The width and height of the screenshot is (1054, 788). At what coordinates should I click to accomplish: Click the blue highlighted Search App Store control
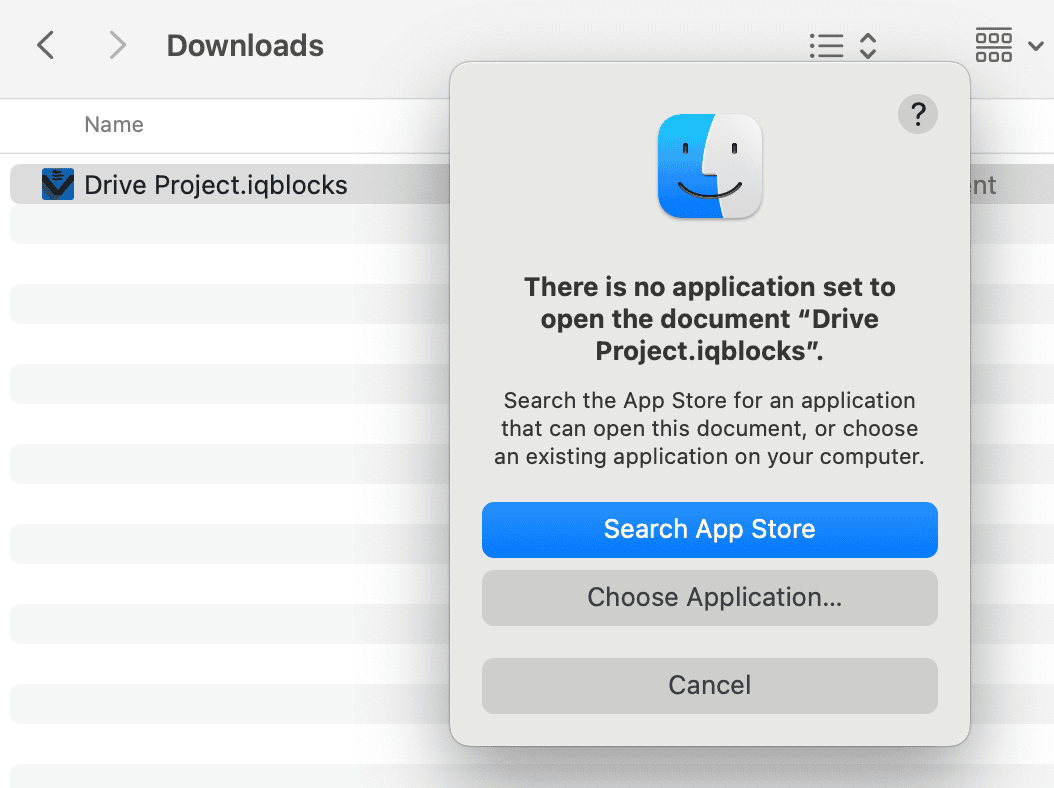point(710,529)
